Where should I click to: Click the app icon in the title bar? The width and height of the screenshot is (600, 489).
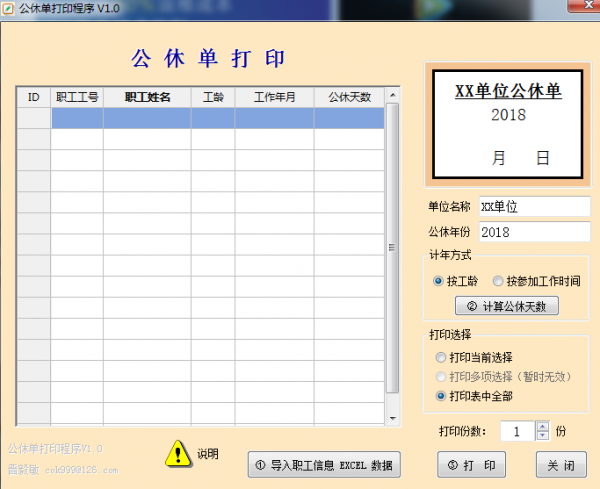pos(8,8)
